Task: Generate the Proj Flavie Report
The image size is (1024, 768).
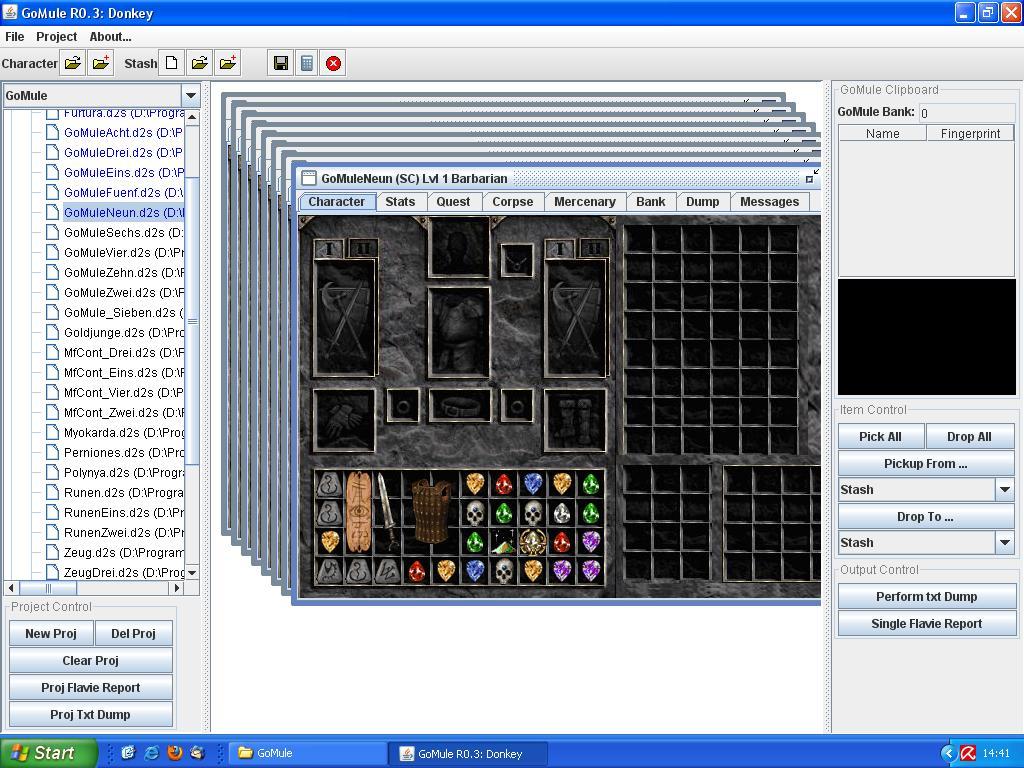Action: pos(91,687)
